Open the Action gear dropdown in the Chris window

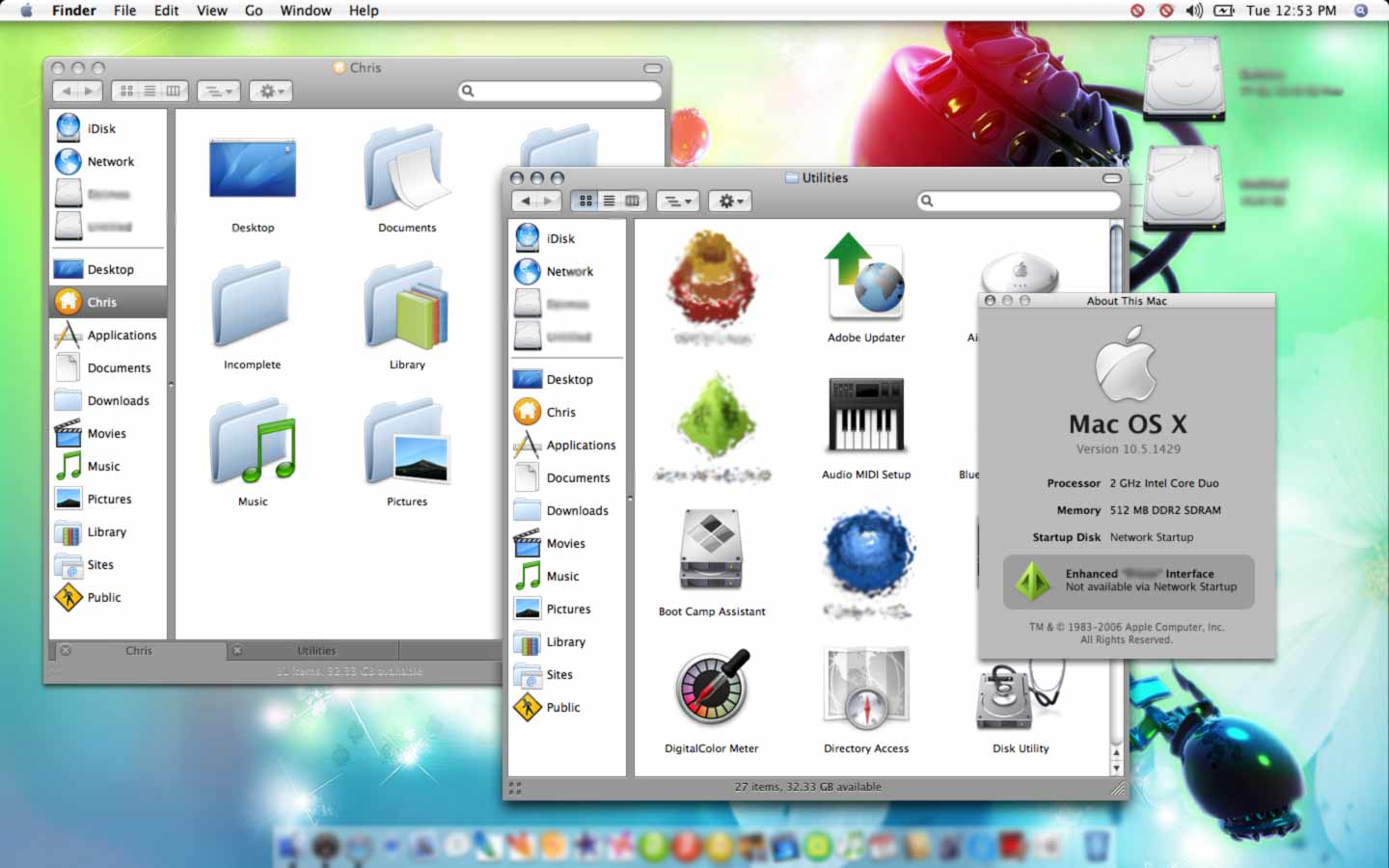(270, 91)
